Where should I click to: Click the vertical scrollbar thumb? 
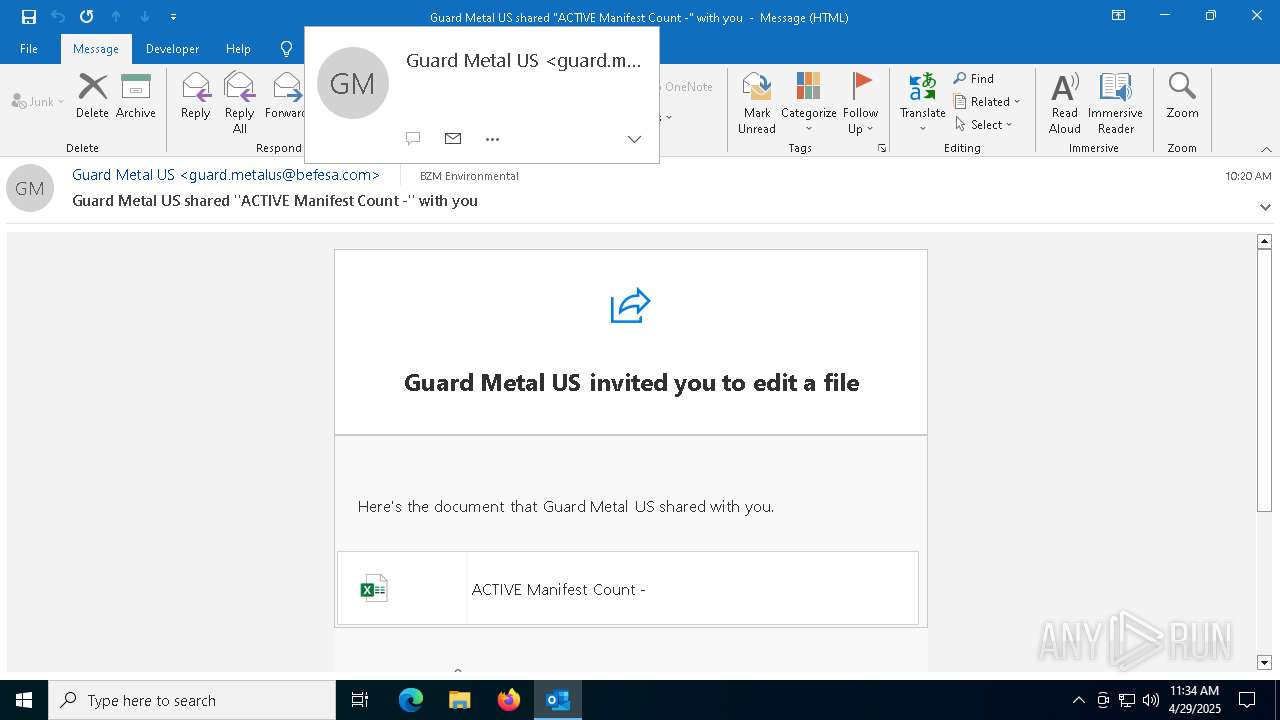[x=1264, y=380]
